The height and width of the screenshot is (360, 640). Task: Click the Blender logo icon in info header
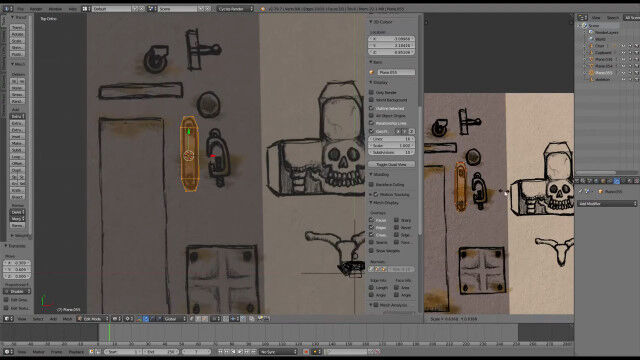coord(262,9)
